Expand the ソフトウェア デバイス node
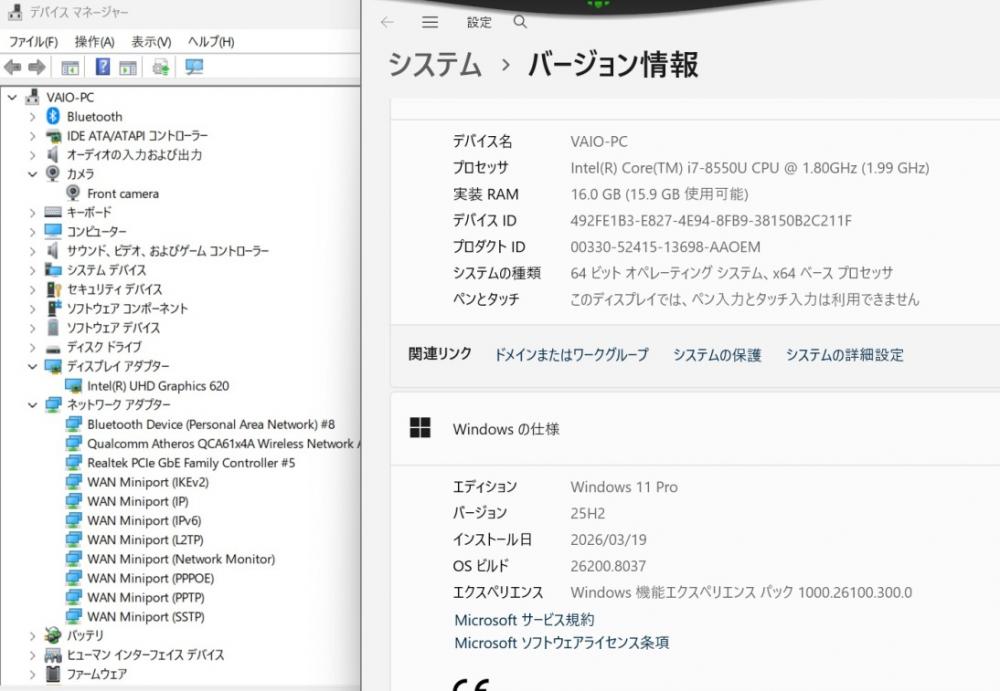 (x=33, y=328)
